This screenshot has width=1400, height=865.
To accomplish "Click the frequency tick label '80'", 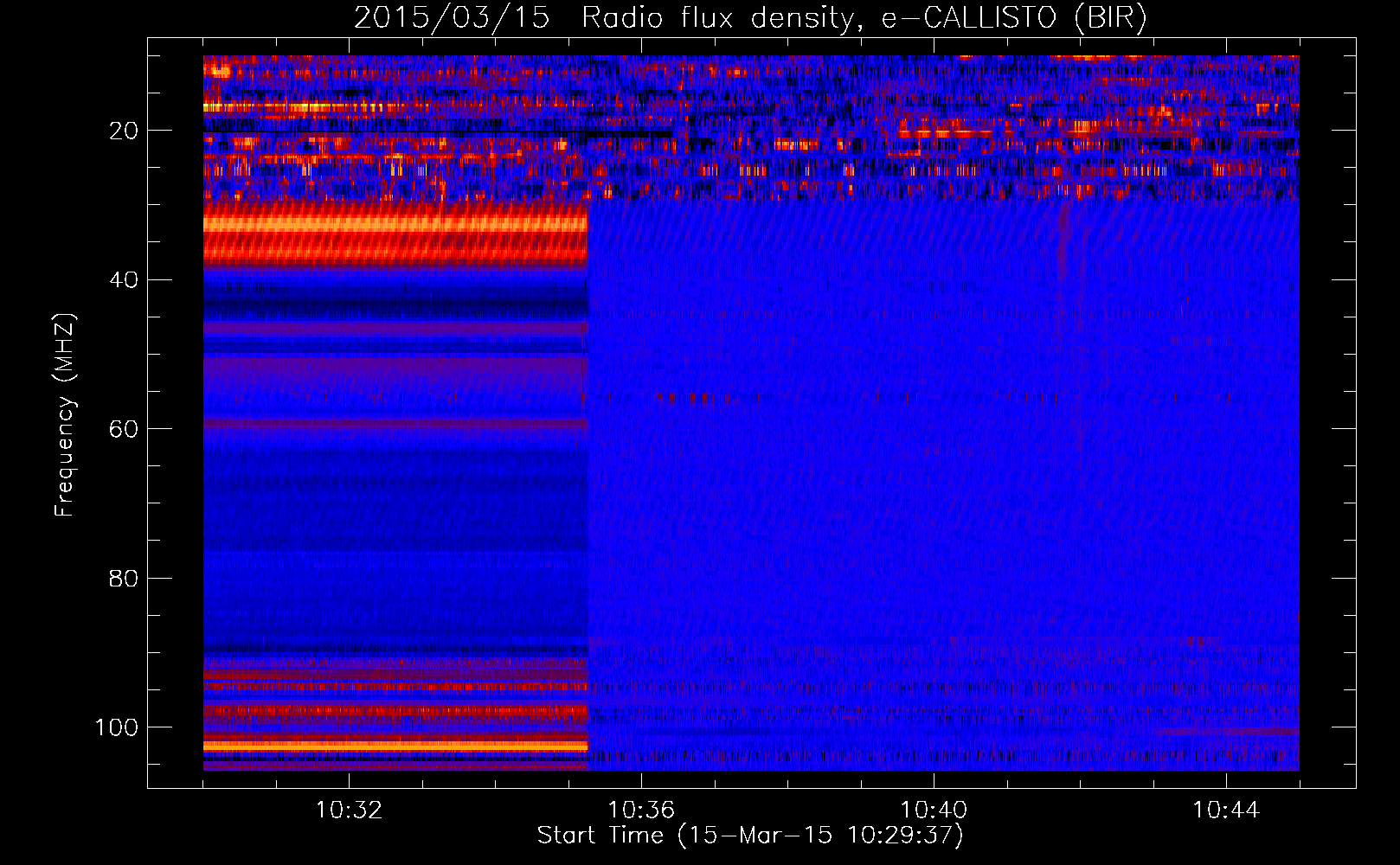I will pos(125,578).
